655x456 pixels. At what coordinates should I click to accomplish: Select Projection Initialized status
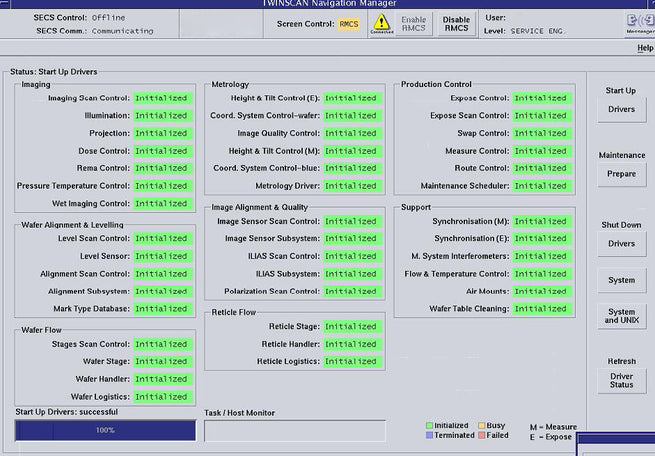tap(162, 133)
